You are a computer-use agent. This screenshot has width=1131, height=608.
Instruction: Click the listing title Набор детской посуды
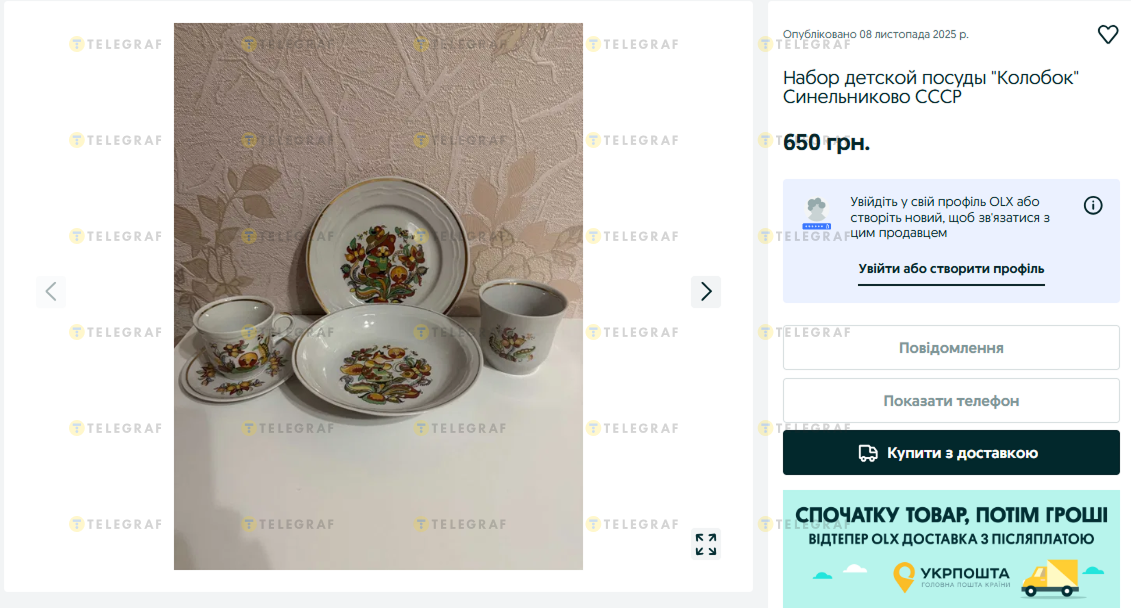click(x=931, y=87)
